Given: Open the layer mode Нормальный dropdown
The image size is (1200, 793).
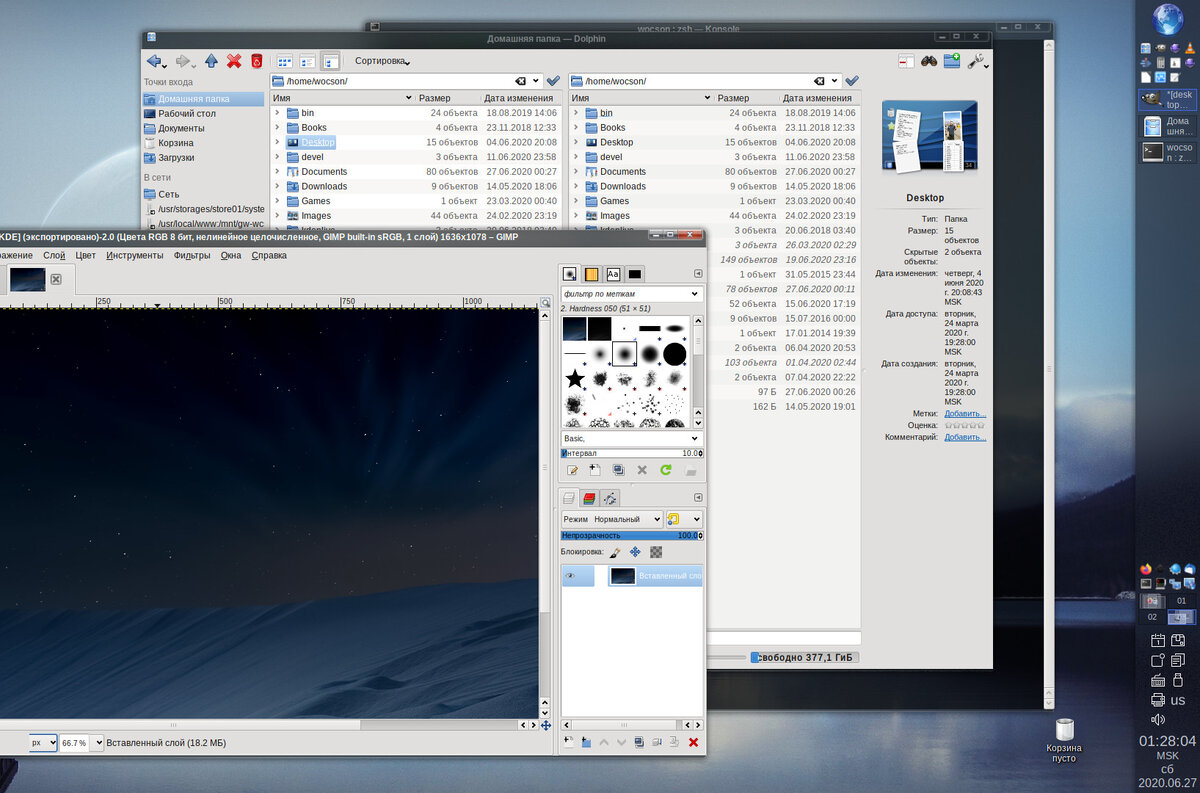Looking at the screenshot, I should pos(612,520).
